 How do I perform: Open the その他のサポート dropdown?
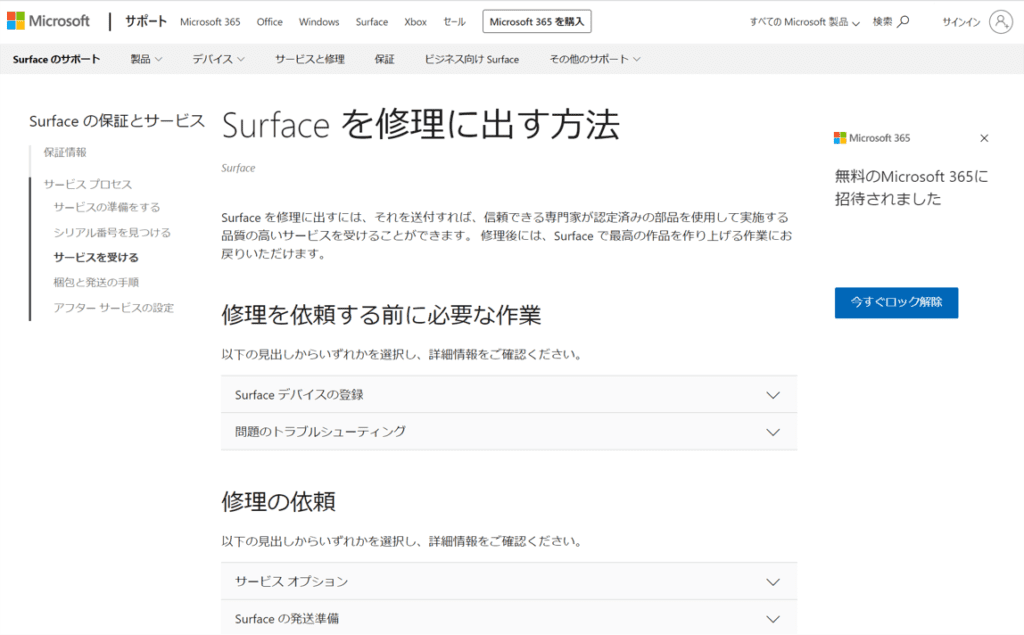click(x=595, y=59)
